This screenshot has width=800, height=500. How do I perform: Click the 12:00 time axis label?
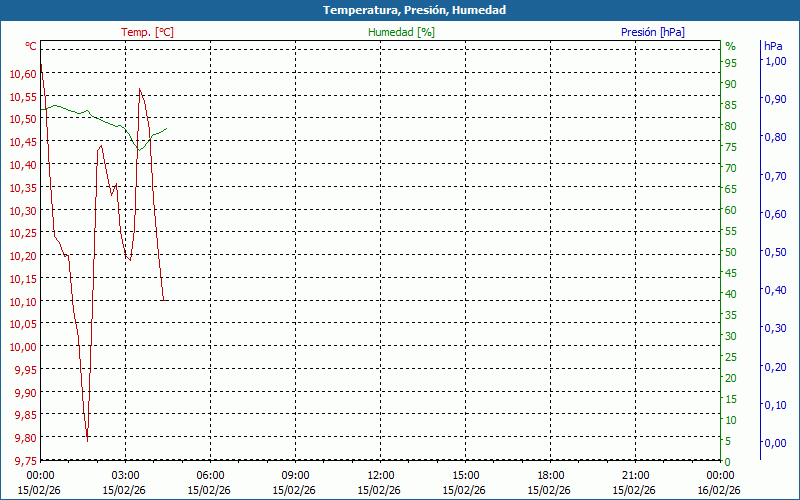380,475
